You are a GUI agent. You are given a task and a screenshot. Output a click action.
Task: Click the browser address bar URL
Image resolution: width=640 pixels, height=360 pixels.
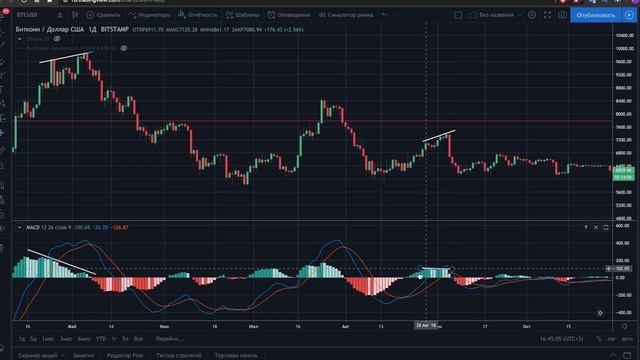[118, 1]
